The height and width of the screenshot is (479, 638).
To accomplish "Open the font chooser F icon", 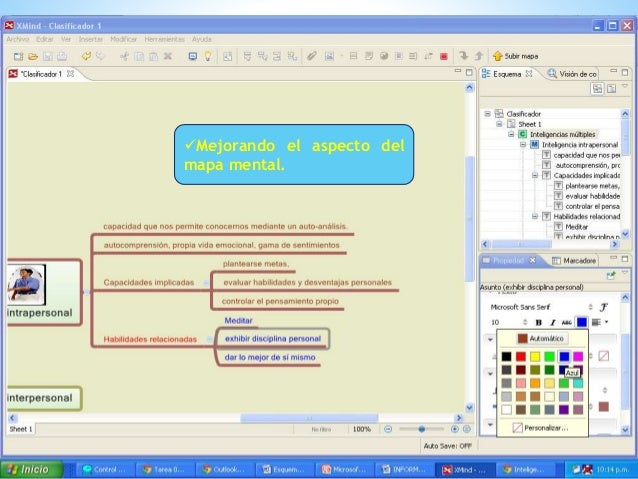I will [x=603, y=307].
